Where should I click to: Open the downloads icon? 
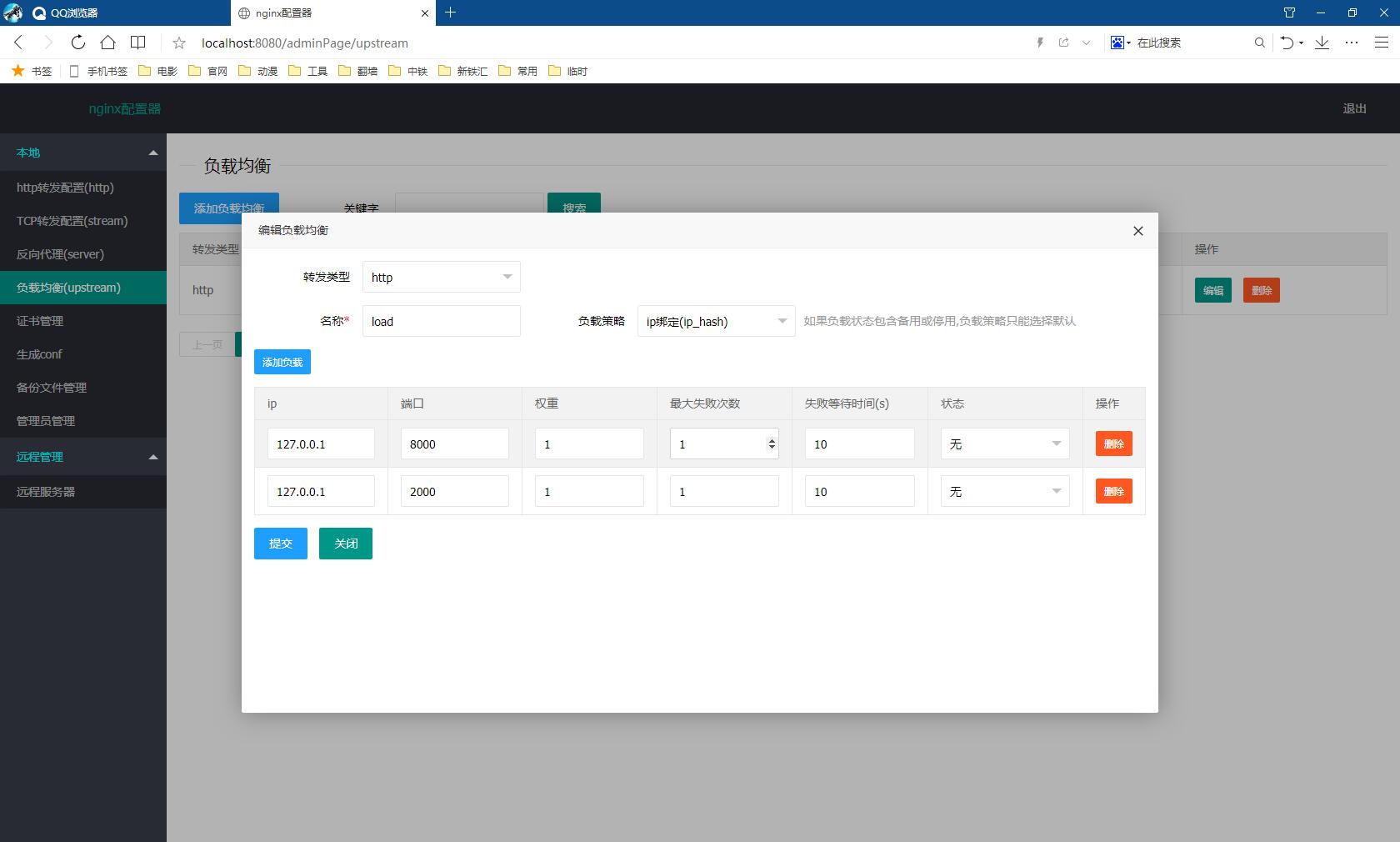tap(1322, 43)
